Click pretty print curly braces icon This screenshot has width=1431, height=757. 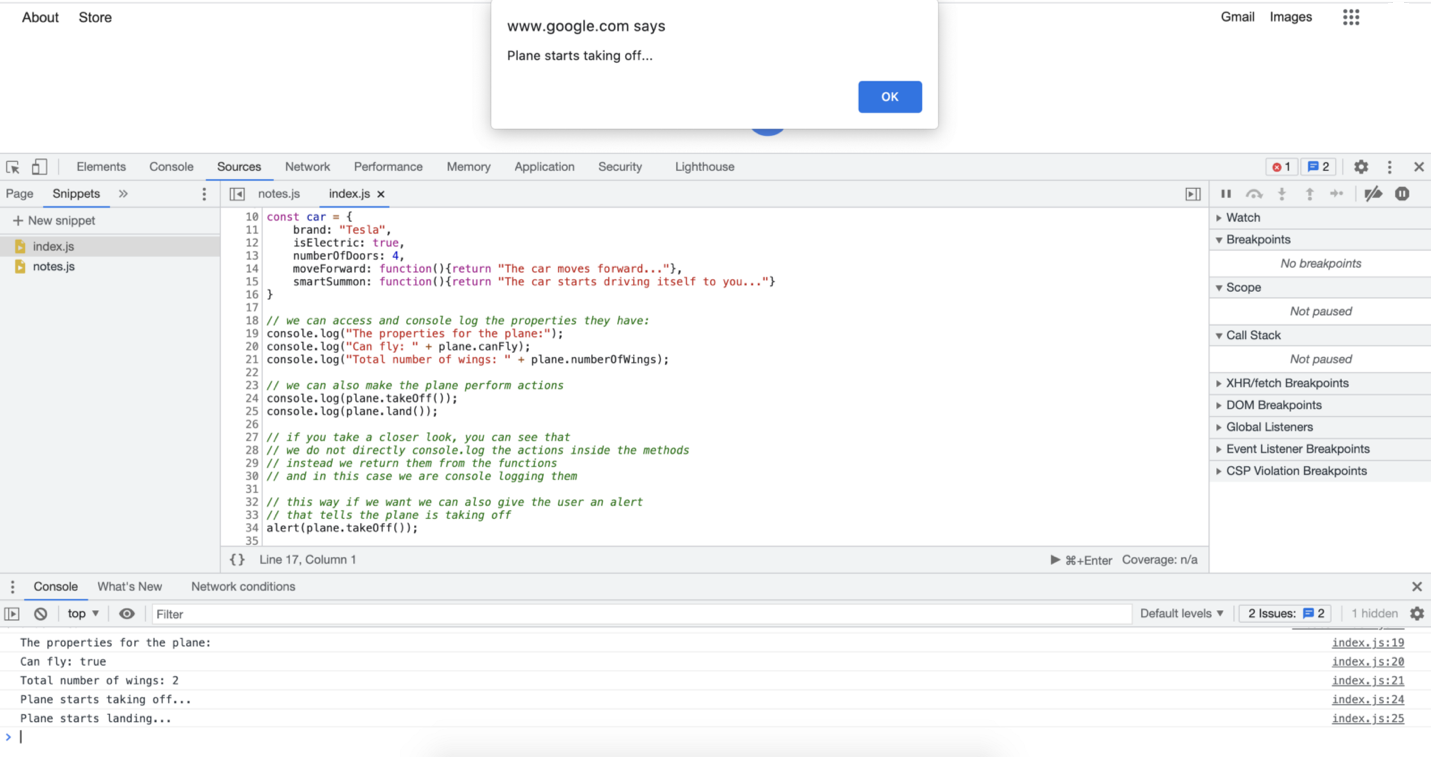tap(237, 560)
